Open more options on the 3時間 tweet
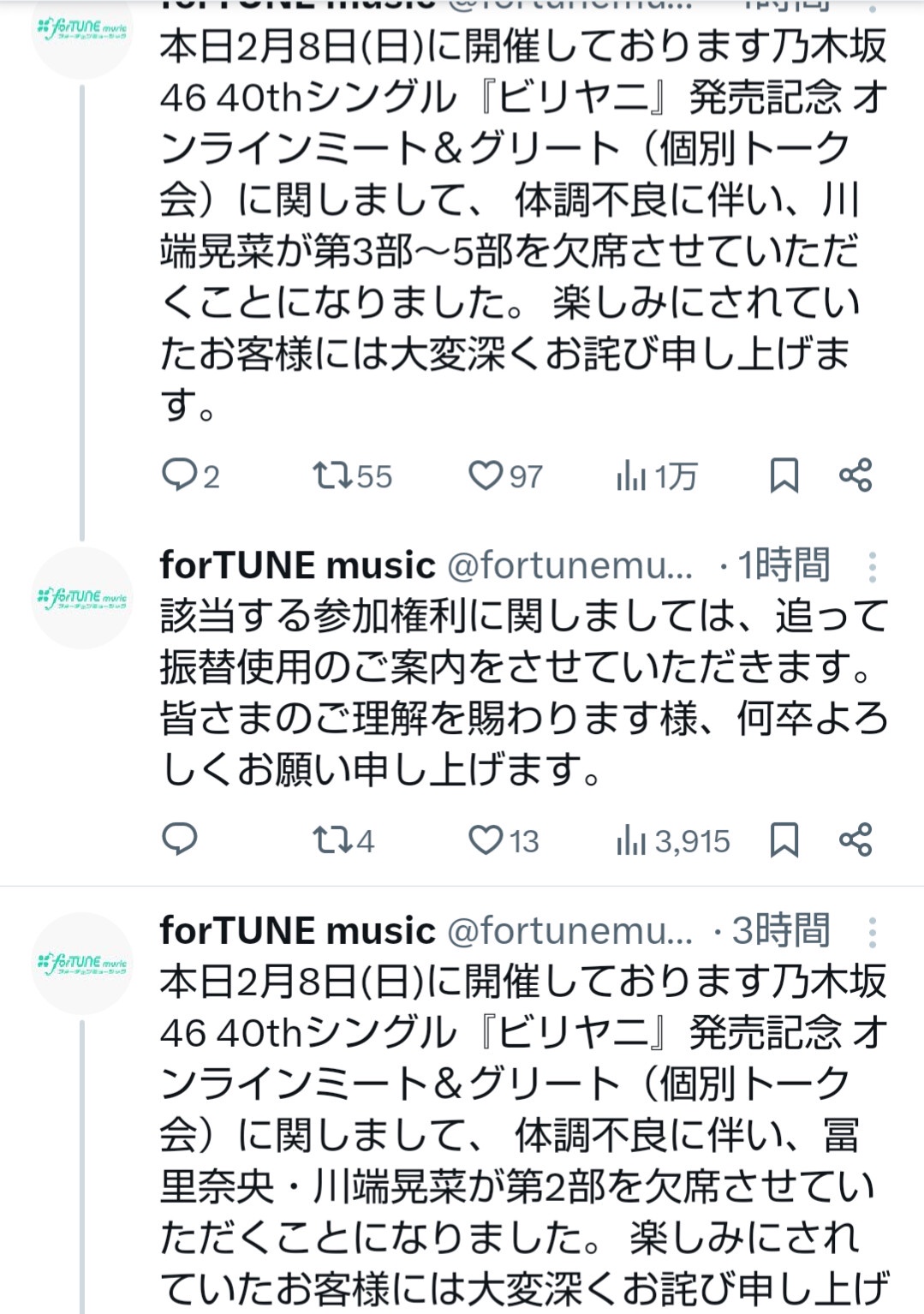 pyautogui.click(x=872, y=931)
